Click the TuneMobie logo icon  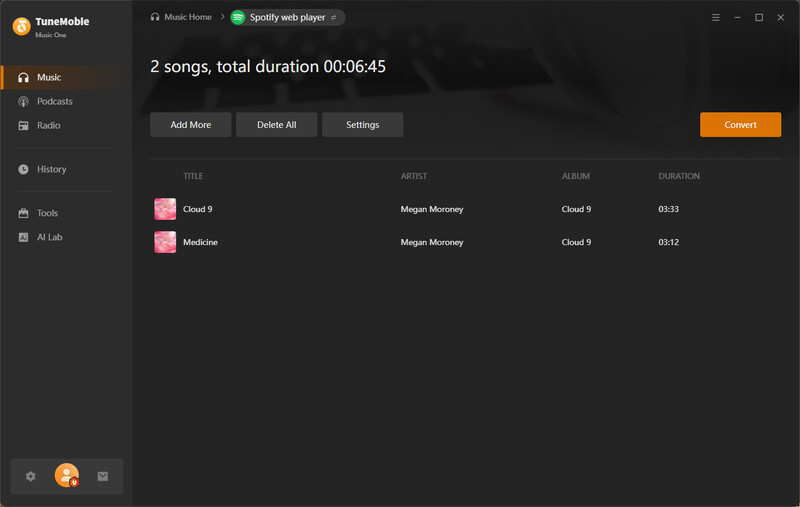pos(21,27)
